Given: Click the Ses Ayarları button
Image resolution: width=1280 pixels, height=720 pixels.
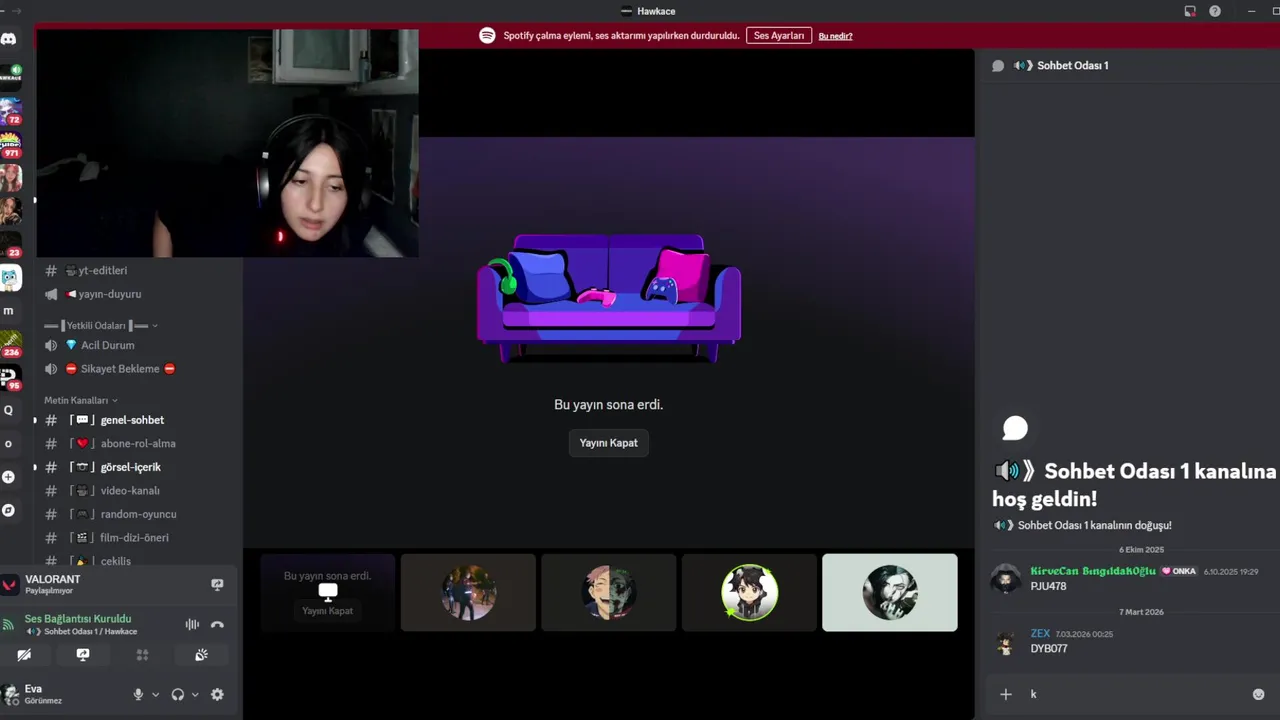Looking at the screenshot, I should coord(778,35).
